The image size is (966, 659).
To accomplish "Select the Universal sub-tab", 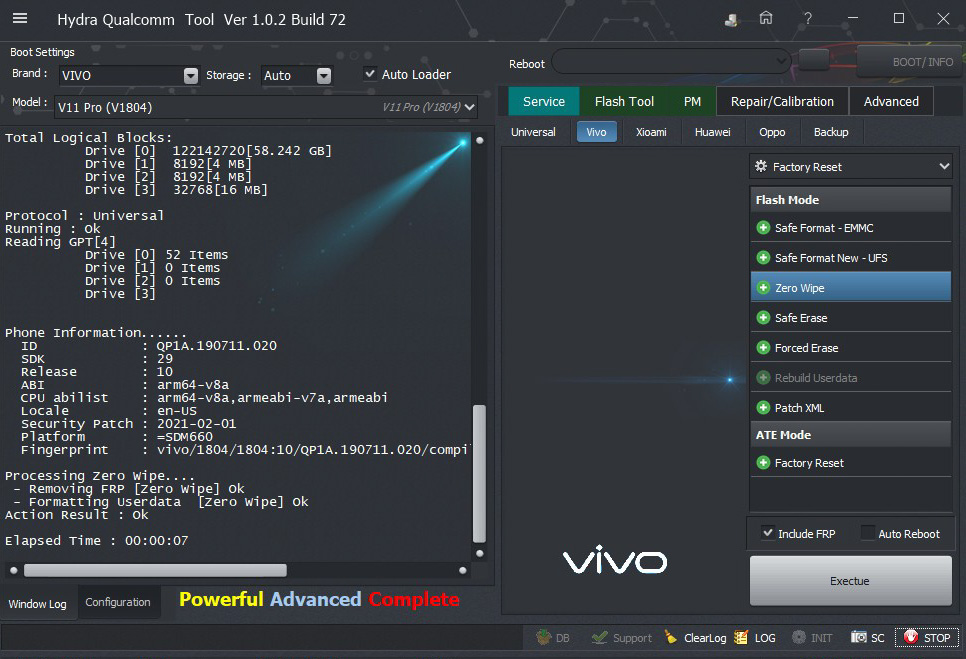I will coord(533,132).
